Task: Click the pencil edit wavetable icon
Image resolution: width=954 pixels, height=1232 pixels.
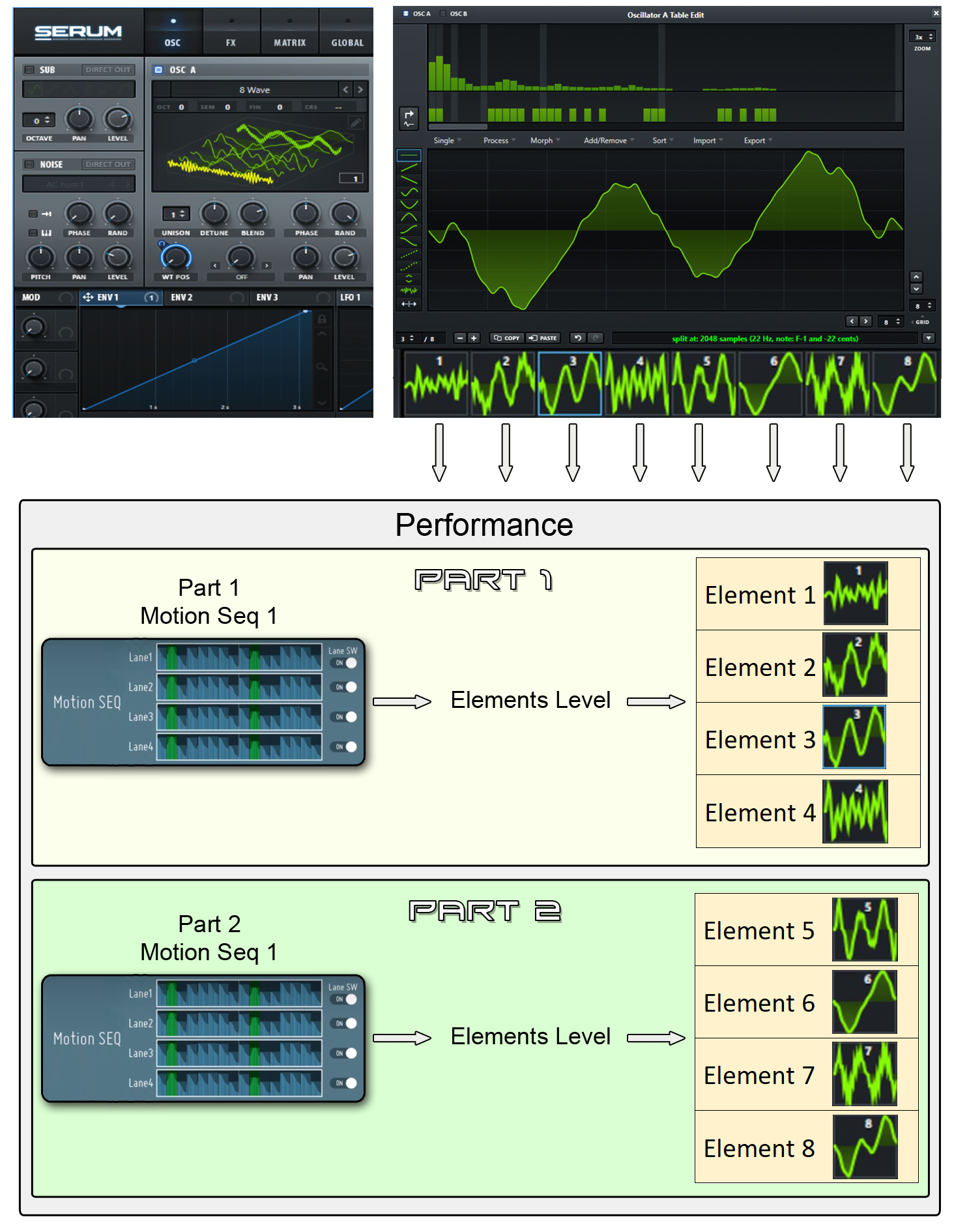Action: pos(355,123)
